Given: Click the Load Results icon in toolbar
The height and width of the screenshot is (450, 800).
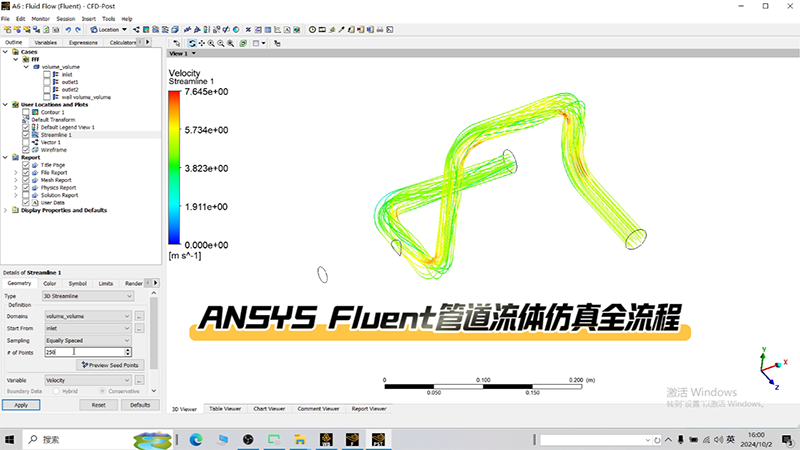Looking at the screenshot, I should pos(8,30).
